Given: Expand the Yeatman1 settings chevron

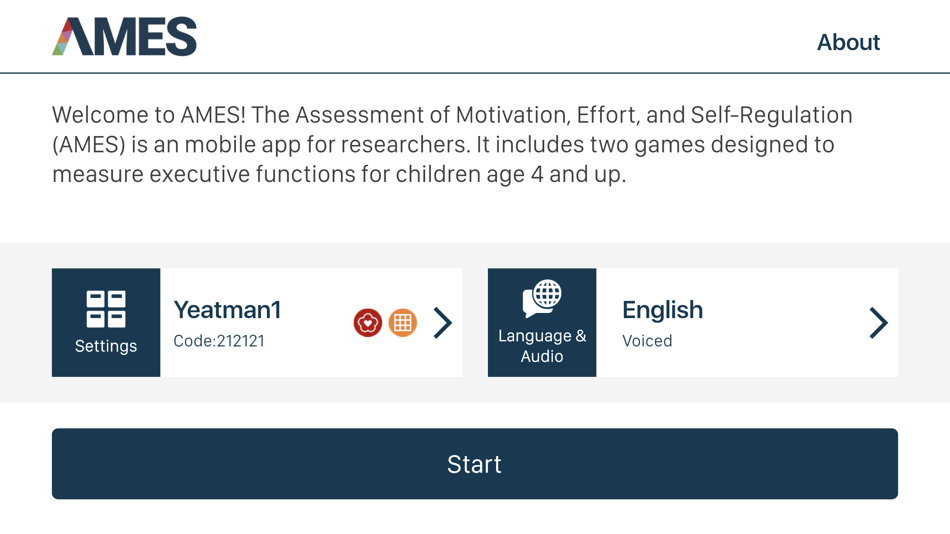Looking at the screenshot, I should [443, 323].
